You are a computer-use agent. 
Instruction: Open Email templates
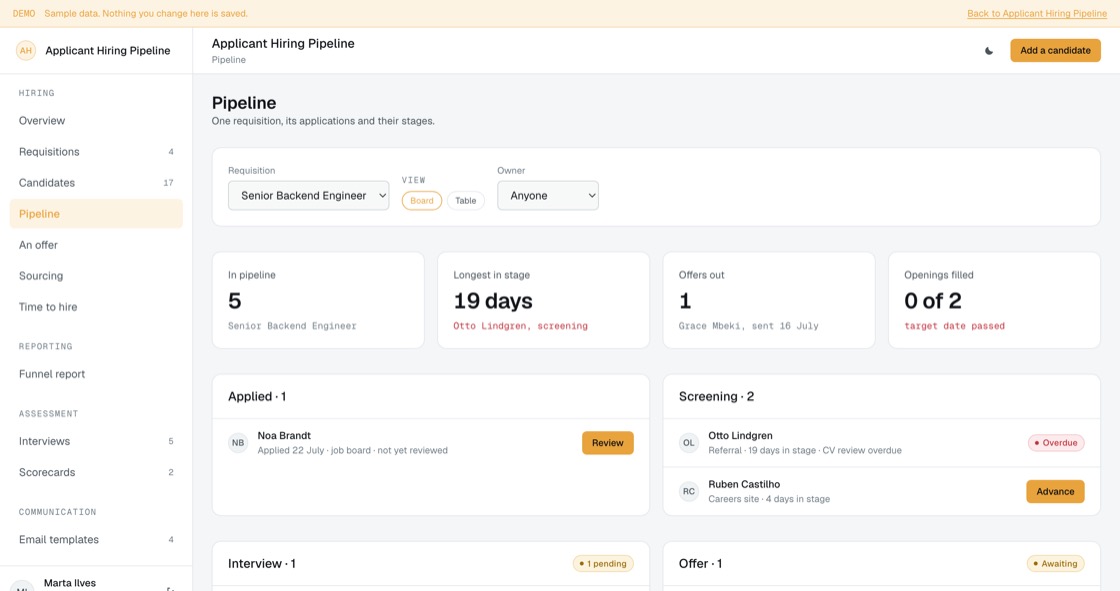pos(96,540)
